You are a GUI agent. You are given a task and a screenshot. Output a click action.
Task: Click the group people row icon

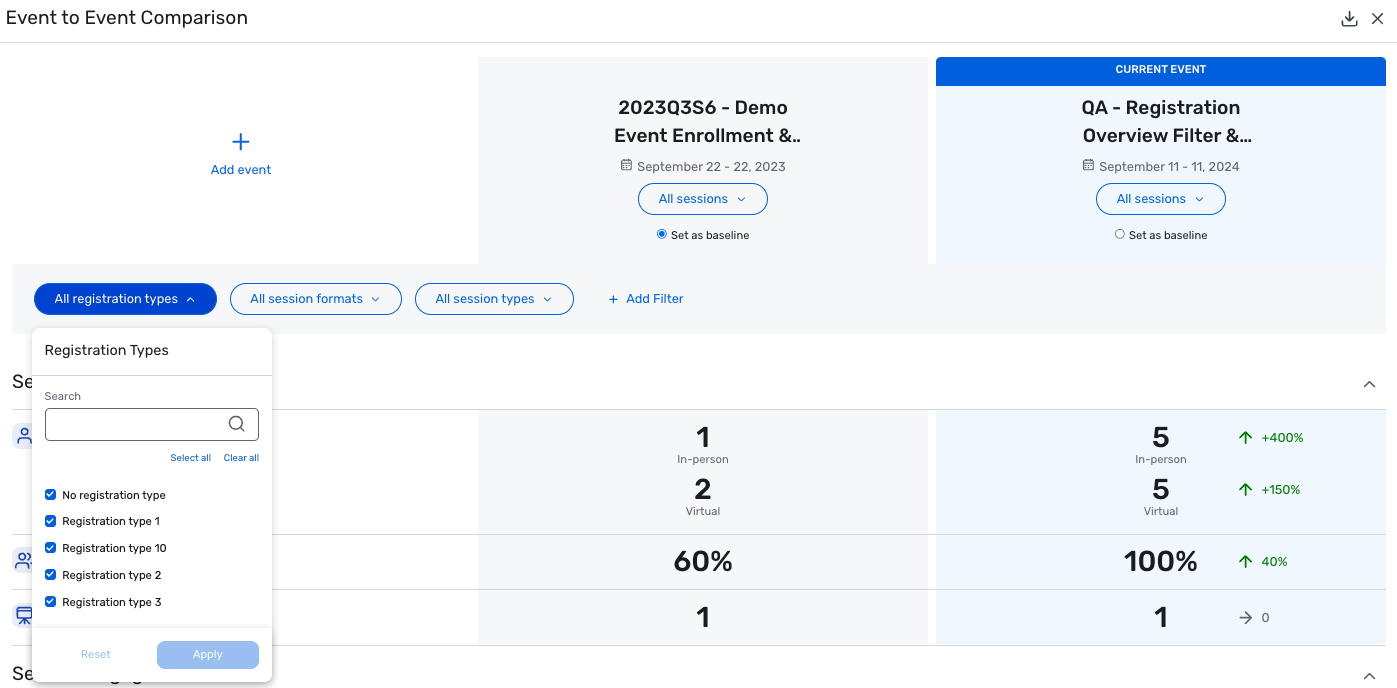tap(23, 561)
